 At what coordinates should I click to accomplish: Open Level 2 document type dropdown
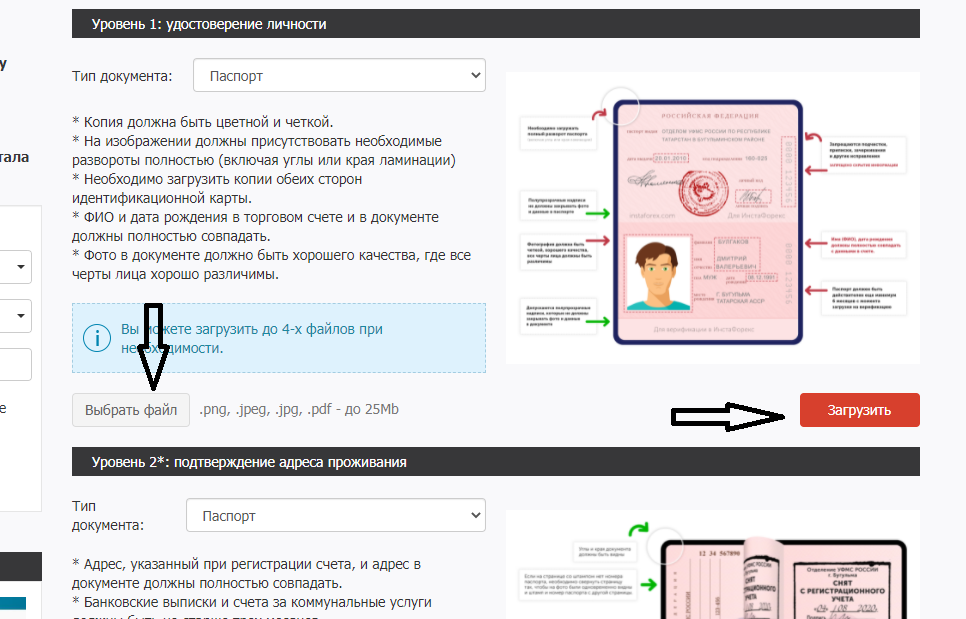click(335, 516)
